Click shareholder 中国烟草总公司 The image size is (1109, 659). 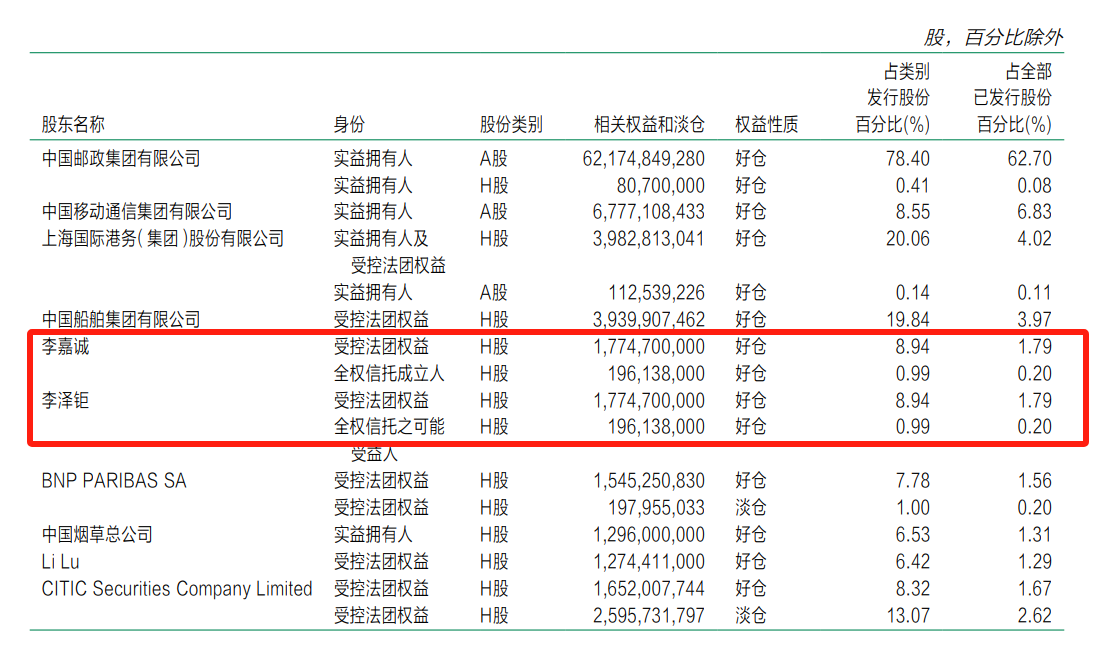point(97,535)
